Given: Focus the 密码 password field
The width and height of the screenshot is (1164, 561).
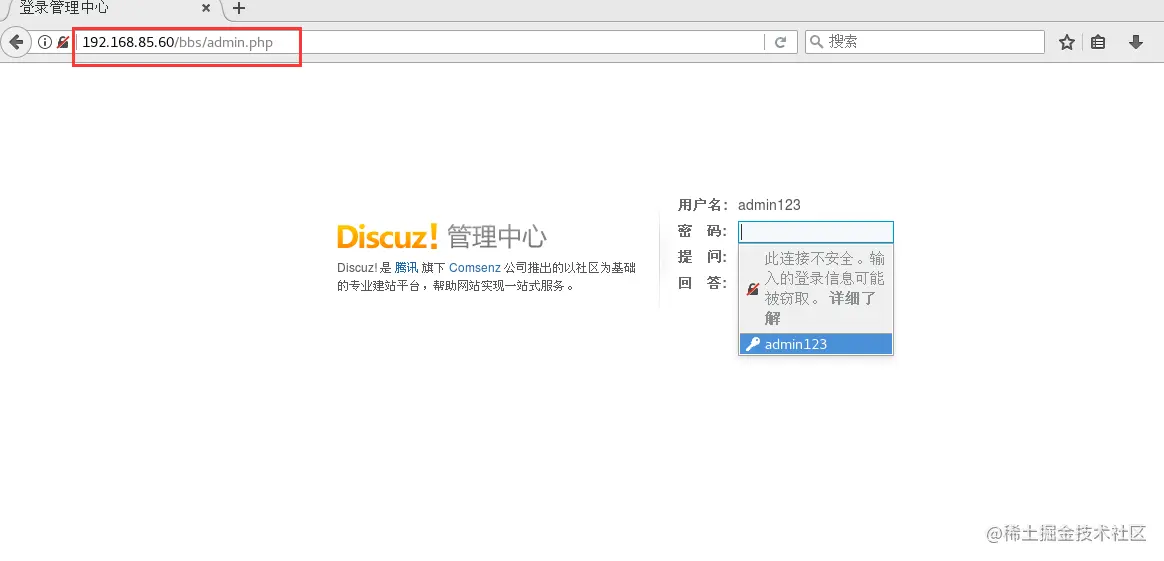Looking at the screenshot, I should tap(816, 232).
